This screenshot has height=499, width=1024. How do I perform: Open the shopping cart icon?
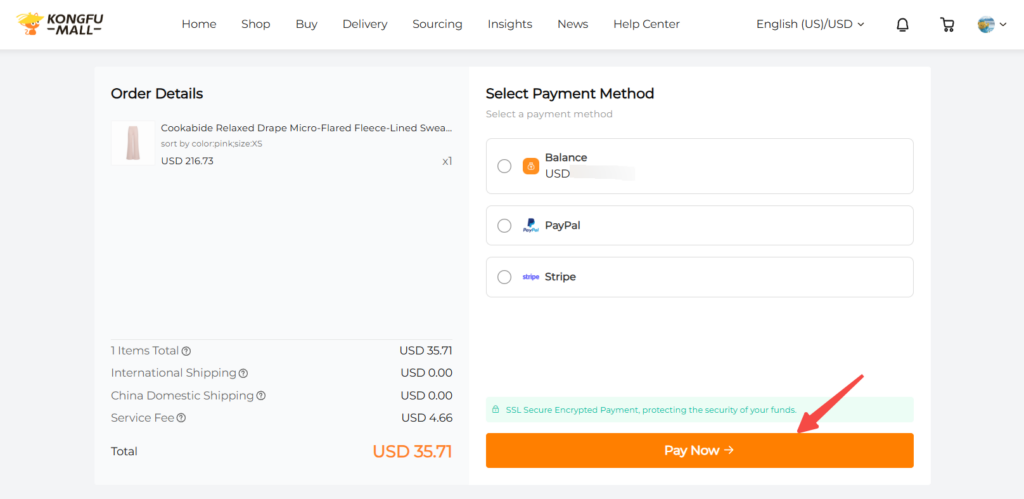[947, 25]
